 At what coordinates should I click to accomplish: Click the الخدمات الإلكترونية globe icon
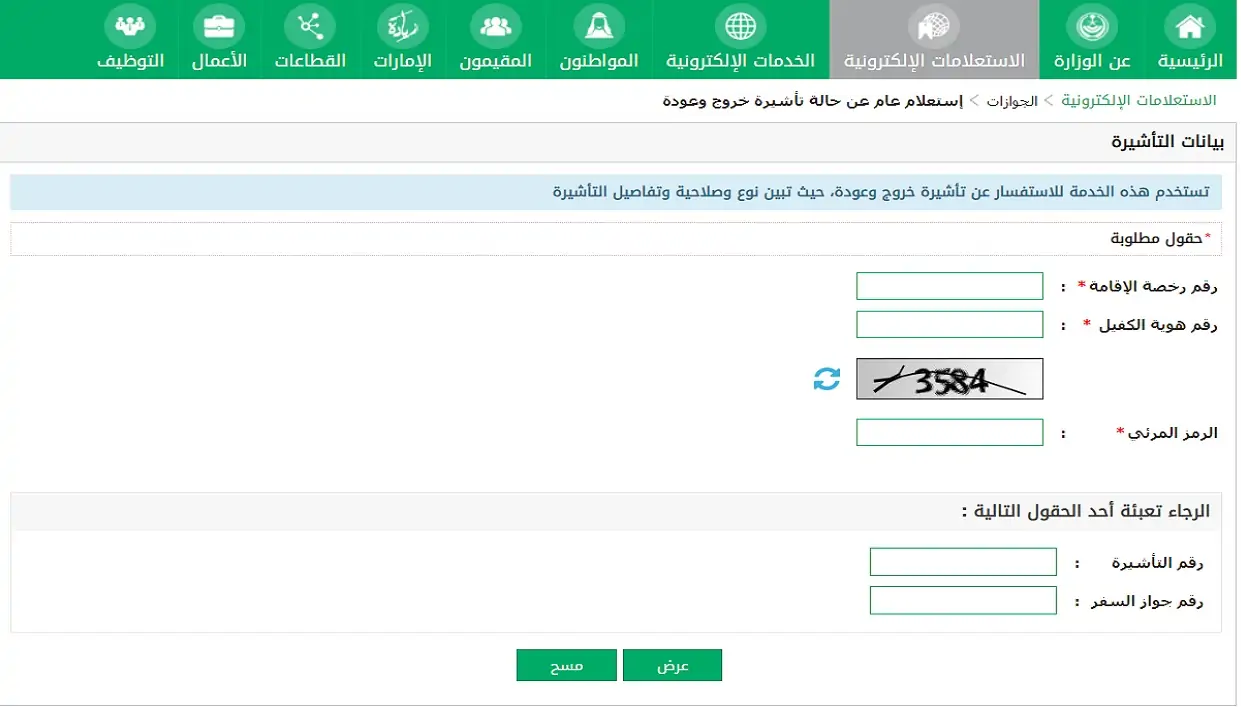pos(738,26)
